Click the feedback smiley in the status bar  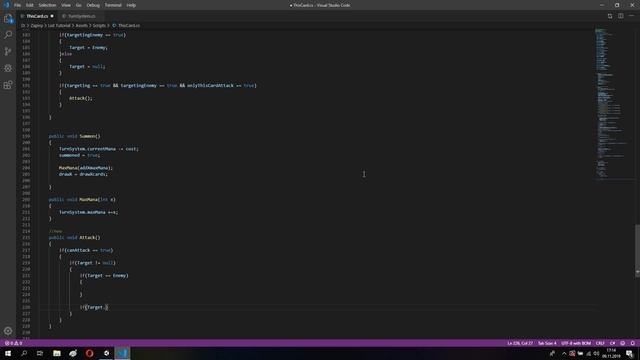622,343
